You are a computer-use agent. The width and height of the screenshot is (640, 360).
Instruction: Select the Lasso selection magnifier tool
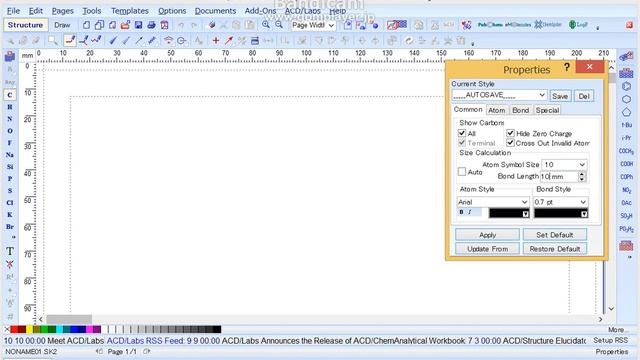pyautogui.click(x=53, y=40)
